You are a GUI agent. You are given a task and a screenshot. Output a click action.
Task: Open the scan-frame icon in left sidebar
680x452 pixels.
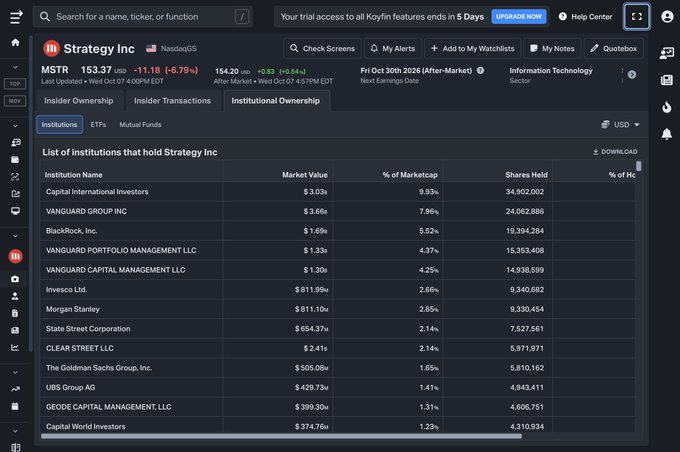coord(15,177)
